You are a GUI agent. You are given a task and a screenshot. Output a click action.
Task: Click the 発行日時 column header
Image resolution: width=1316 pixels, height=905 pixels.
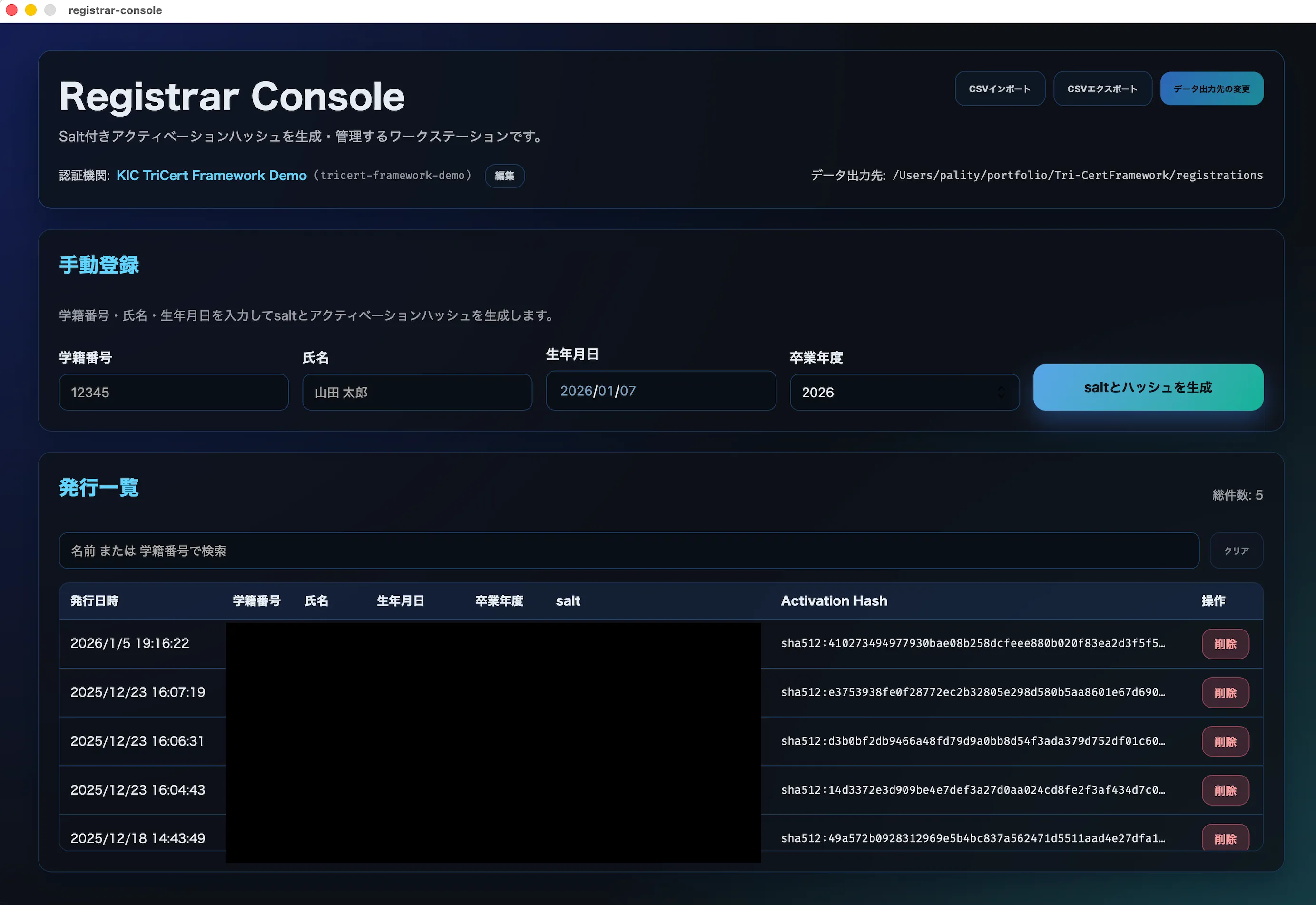click(94, 600)
